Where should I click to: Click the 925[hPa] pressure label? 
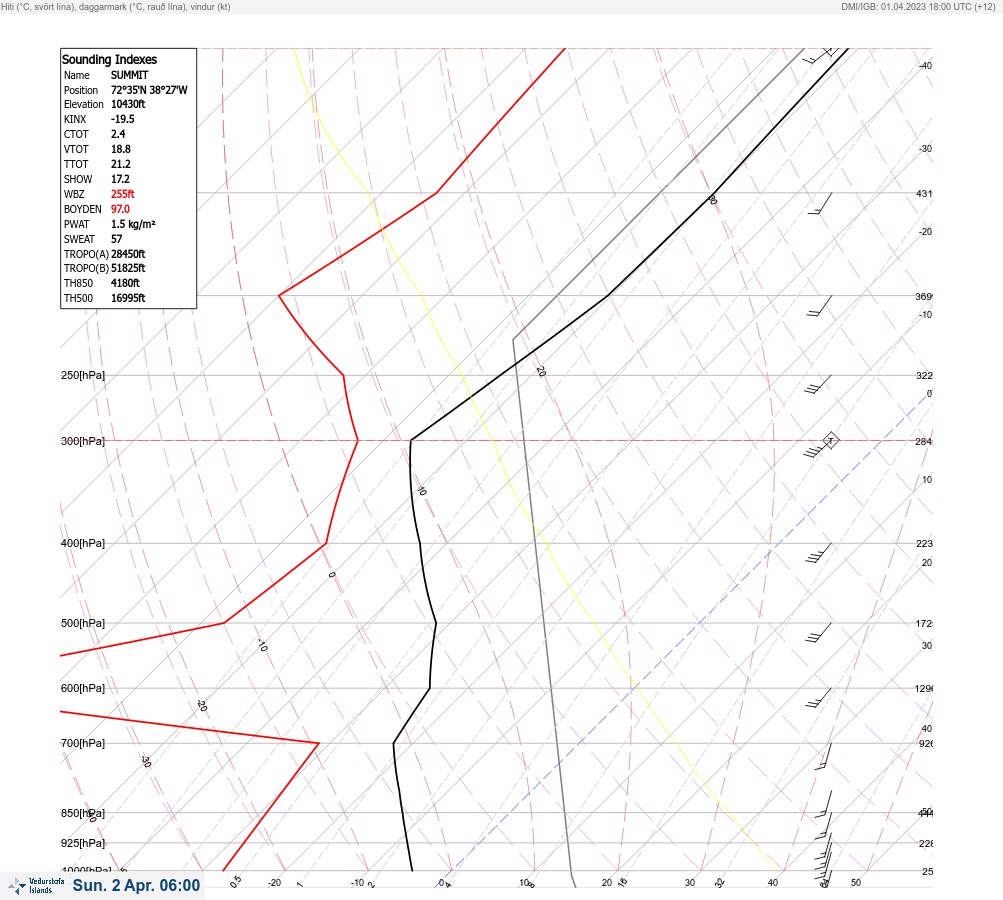83,843
